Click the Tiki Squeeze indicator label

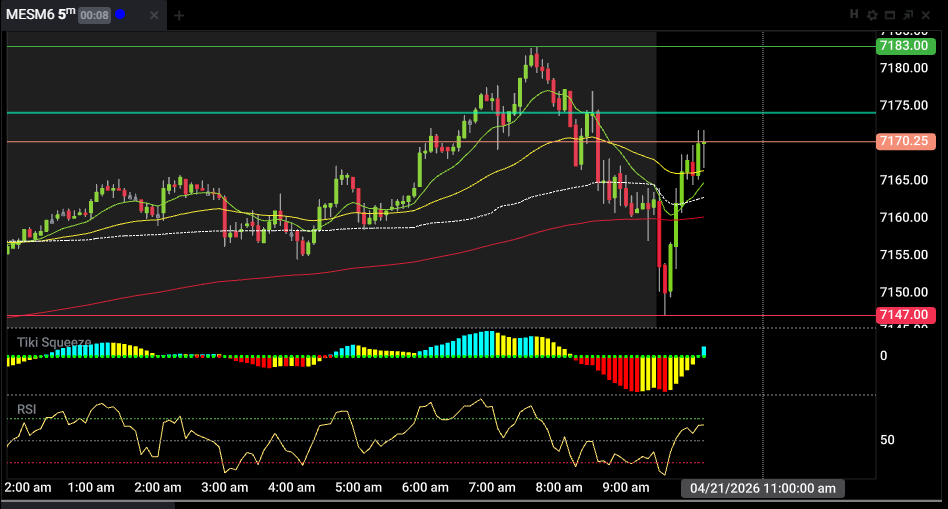pos(54,342)
